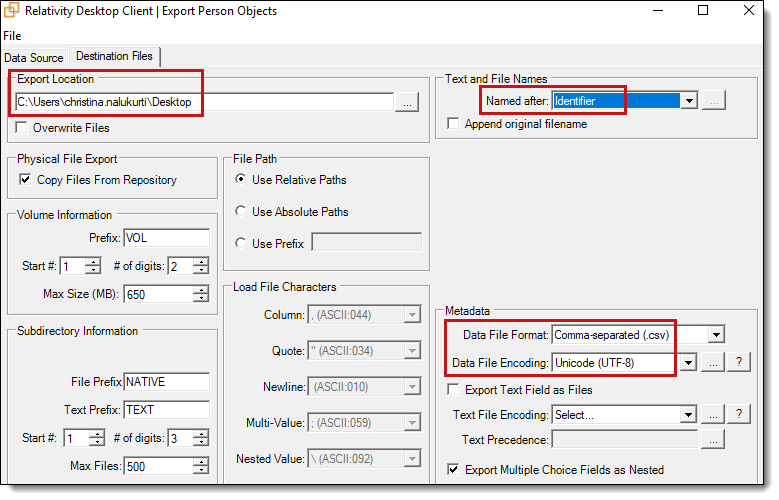This screenshot has width=779, height=500.
Task: Open Data File Encoding picker ellipsis button
Action: [x=713, y=363]
